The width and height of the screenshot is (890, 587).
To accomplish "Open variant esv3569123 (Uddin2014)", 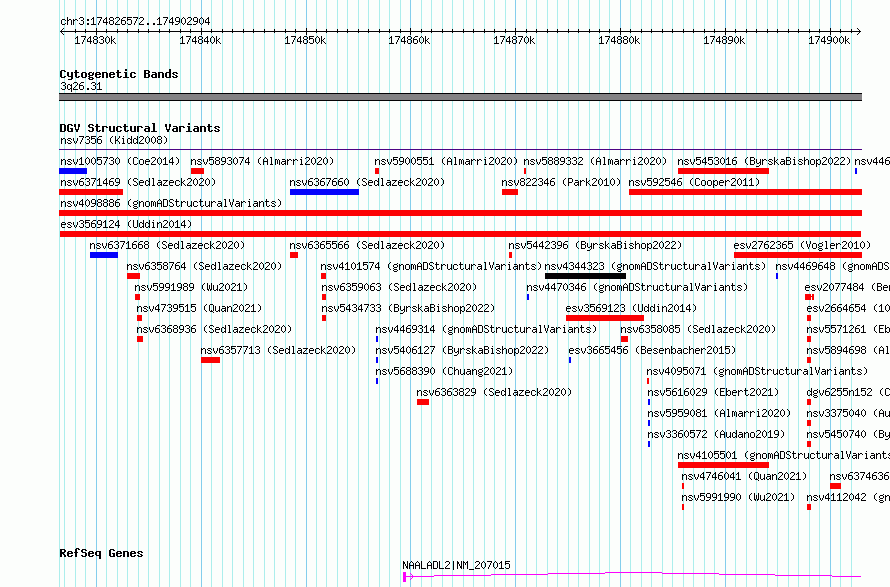I will click(x=631, y=308).
